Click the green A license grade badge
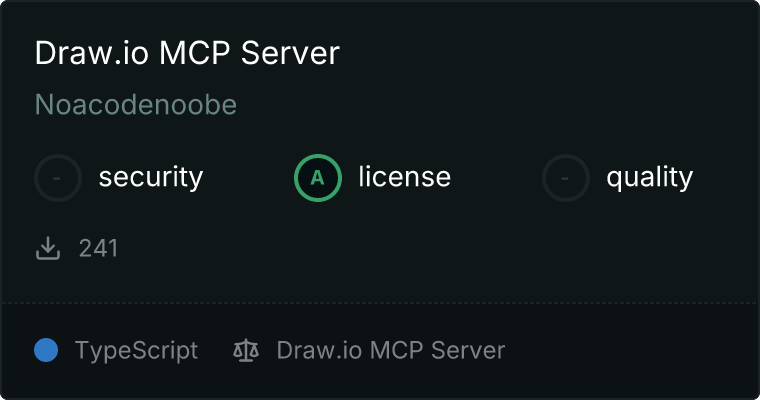Image resolution: width=760 pixels, height=400 pixels. click(x=317, y=178)
